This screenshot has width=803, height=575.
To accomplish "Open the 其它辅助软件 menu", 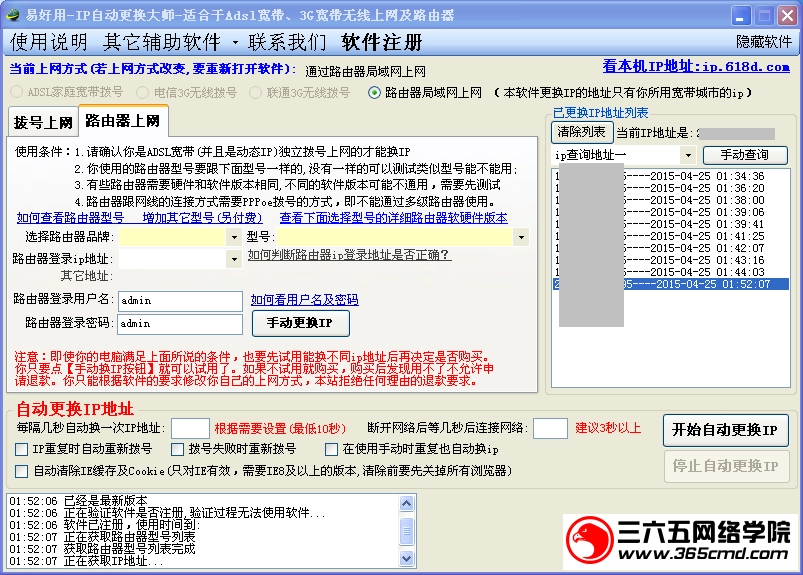I will point(162,42).
